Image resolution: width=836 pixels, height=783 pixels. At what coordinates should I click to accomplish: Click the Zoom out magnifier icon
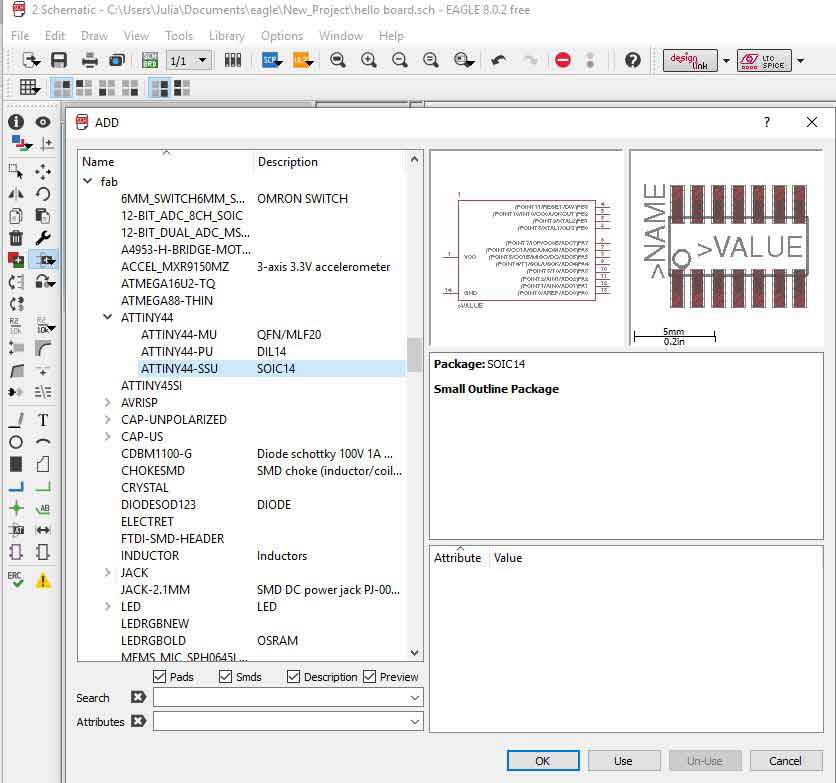399,60
